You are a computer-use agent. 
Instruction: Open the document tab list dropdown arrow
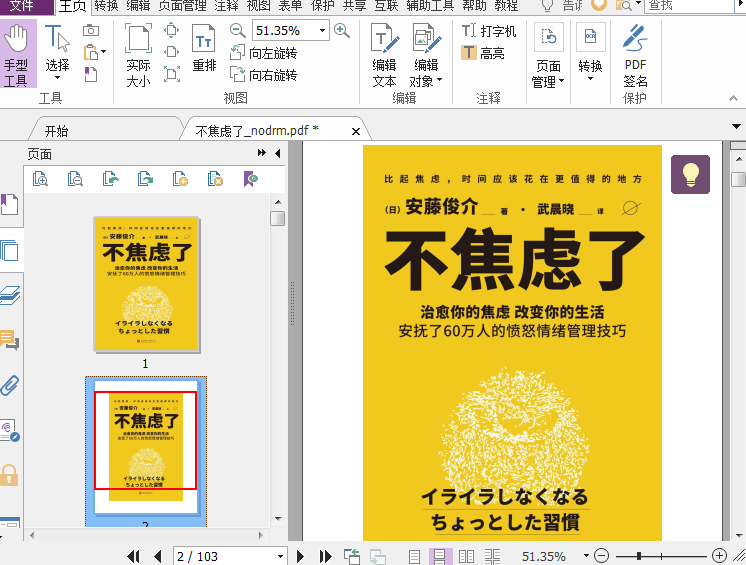(736, 127)
